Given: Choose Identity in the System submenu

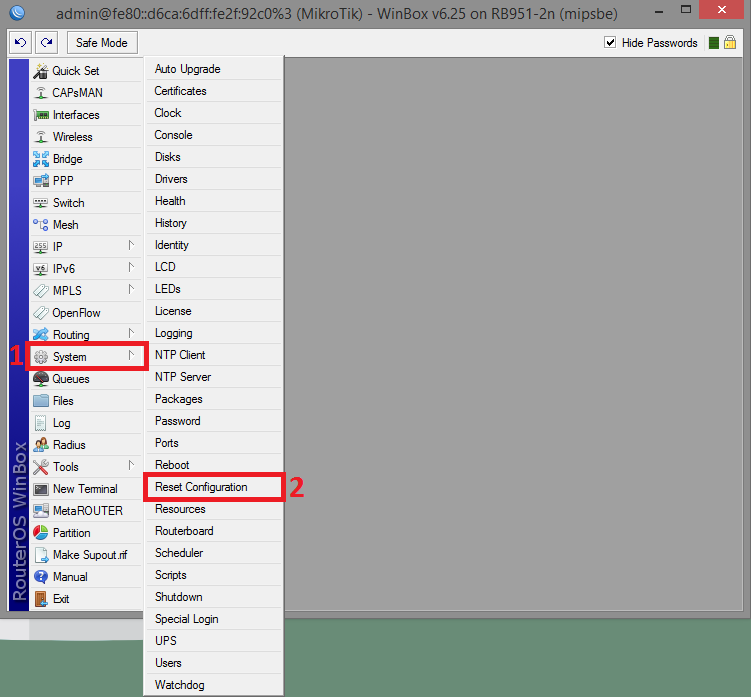Looking at the screenshot, I should pyautogui.click(x=214, y=245).
